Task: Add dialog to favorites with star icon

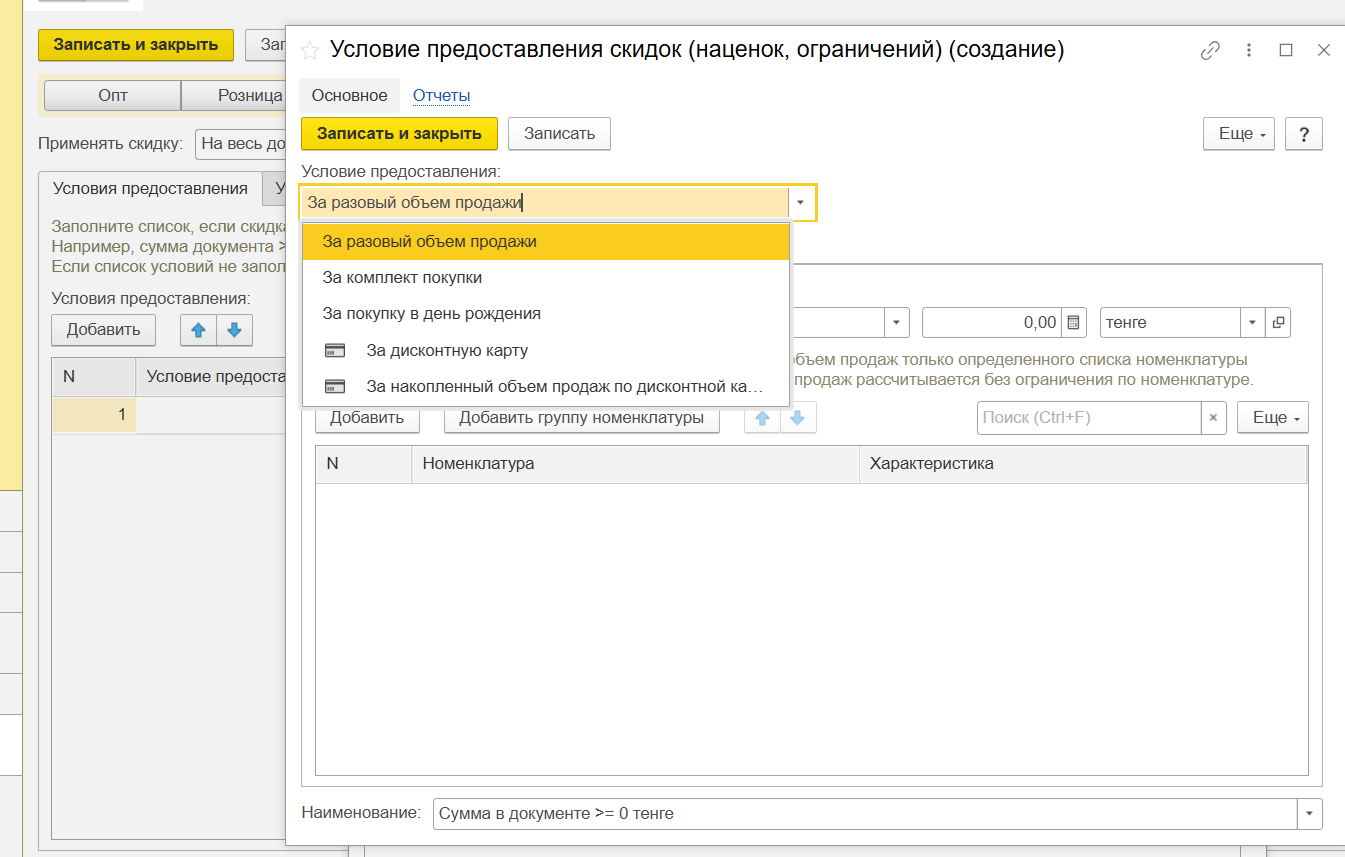Action: (x=311, y=50)
